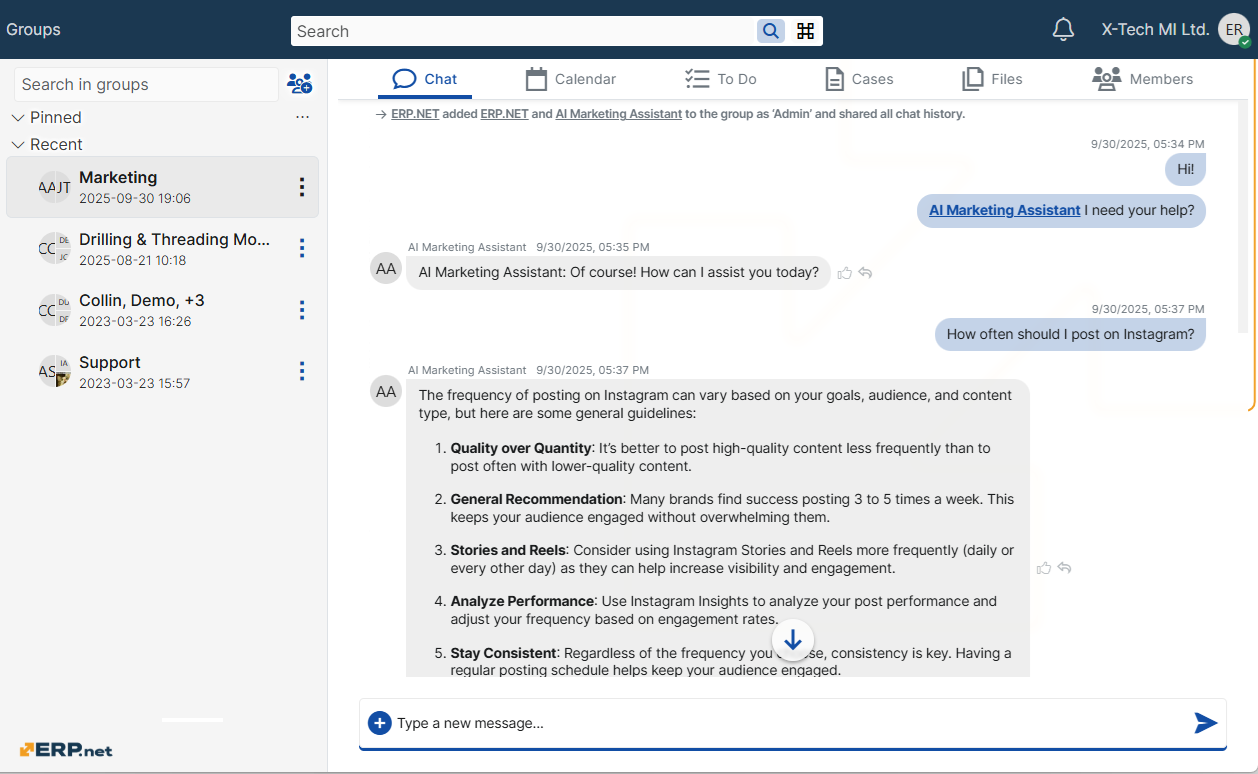Viewport: 1258px width, 774px height.
Task: Reply to the Instagram guidelines message
Action: (x=1065, y=568)
